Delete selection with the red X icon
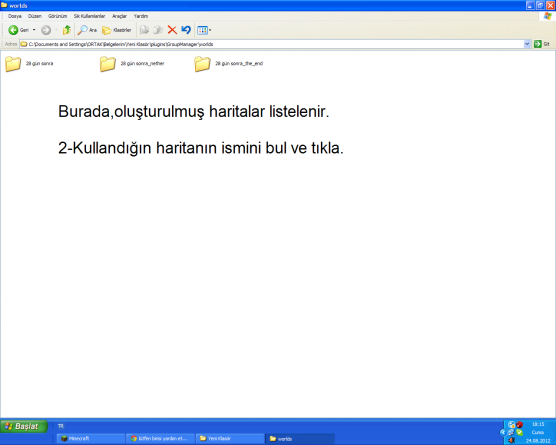556x445 pixels. (x=172, y=30)
